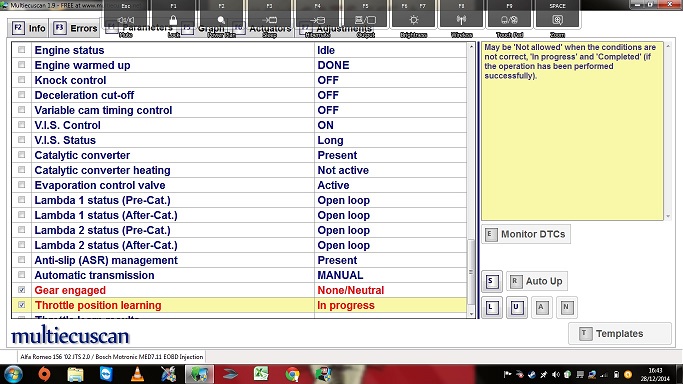This screenshot has height=384, width=683.
Task: Open the Info tab
Action: [x=29, y=28]
